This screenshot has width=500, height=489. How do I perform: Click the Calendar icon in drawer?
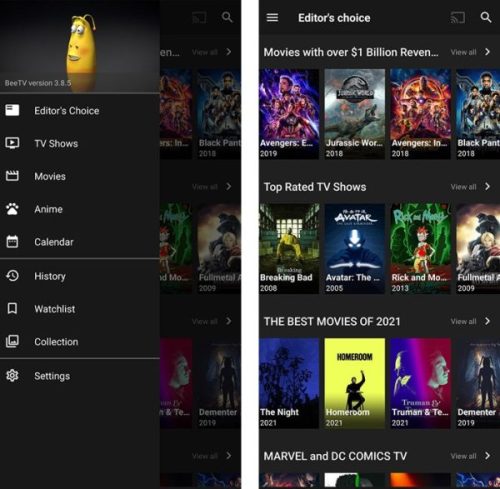[x=12, y=242]
